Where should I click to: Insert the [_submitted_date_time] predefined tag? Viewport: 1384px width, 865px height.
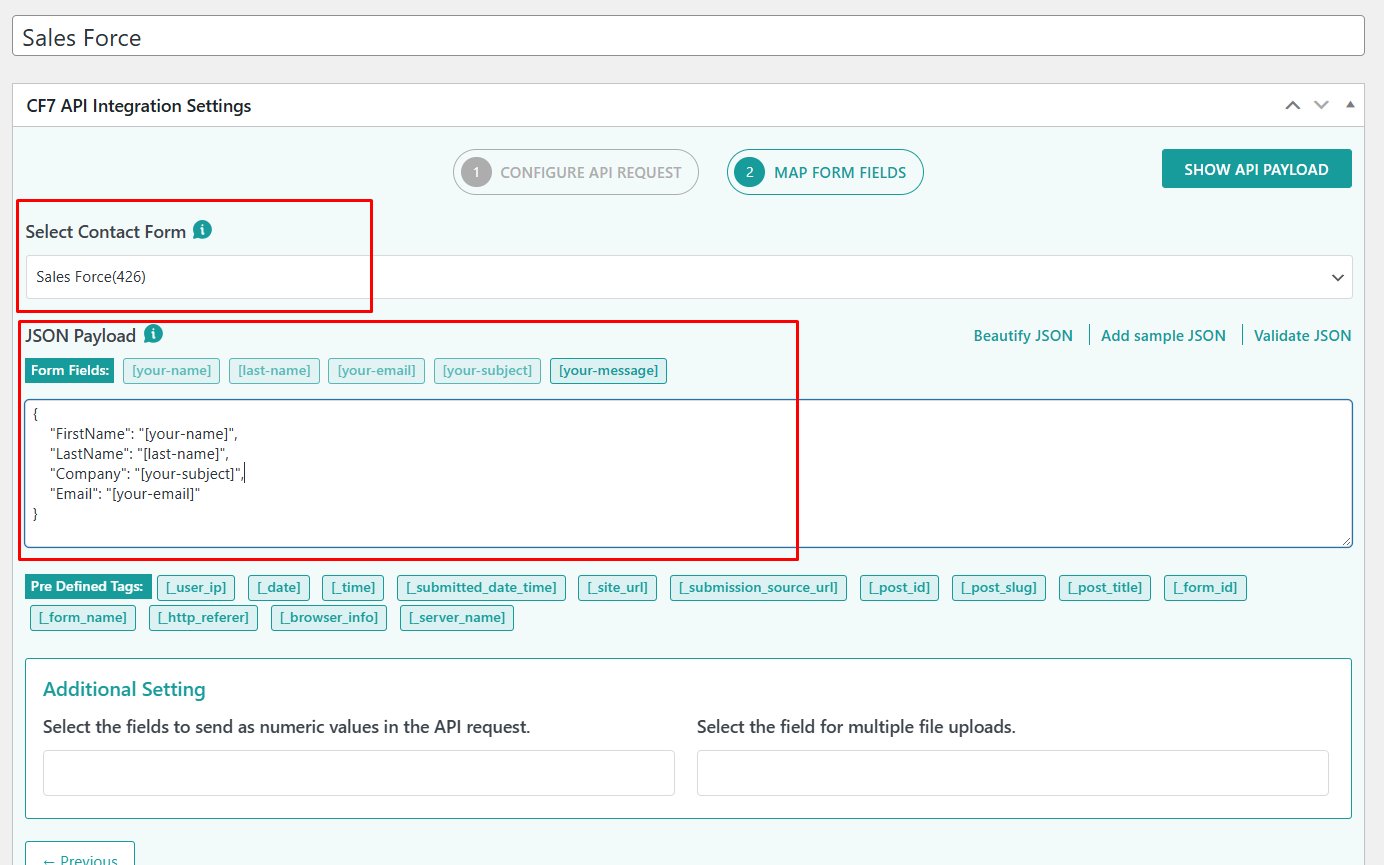481,587
